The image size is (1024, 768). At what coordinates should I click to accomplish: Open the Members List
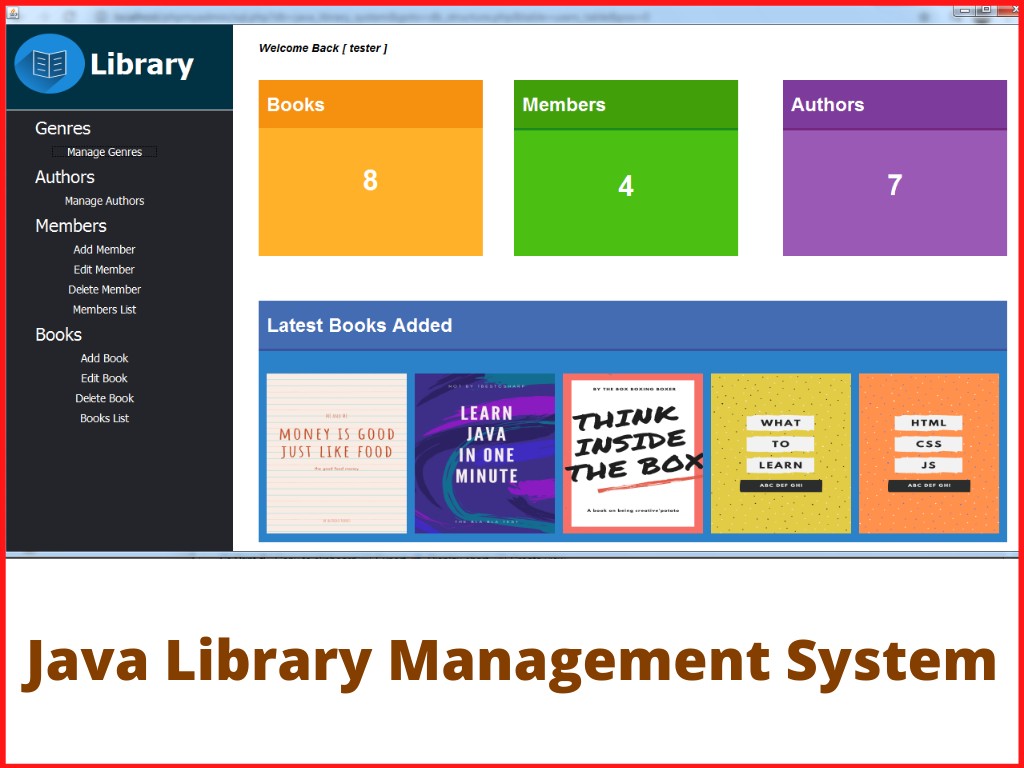104,309
